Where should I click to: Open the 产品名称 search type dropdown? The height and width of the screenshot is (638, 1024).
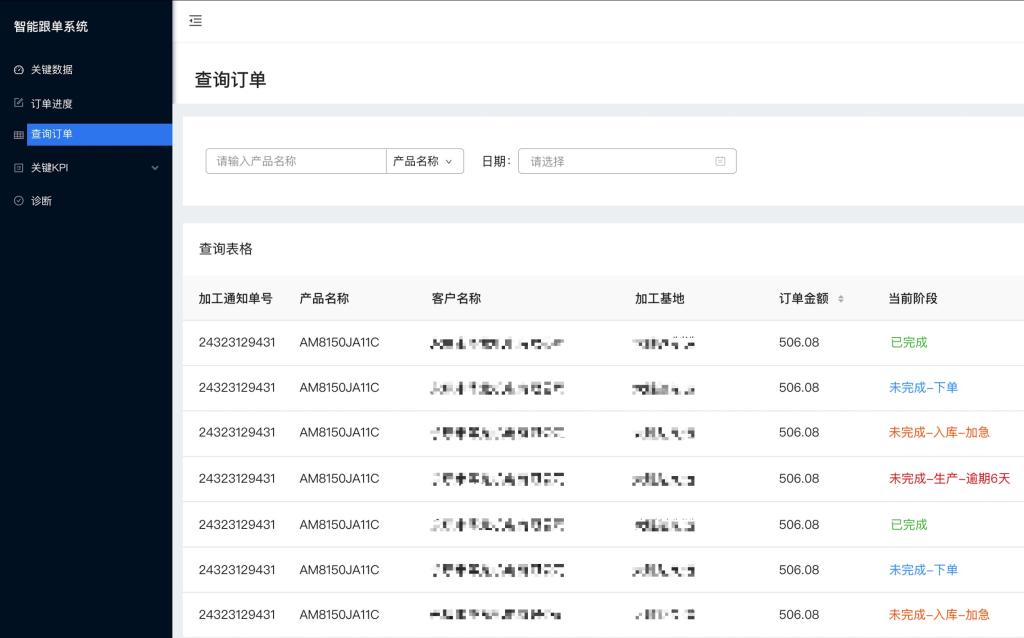[x=424, y=161]
